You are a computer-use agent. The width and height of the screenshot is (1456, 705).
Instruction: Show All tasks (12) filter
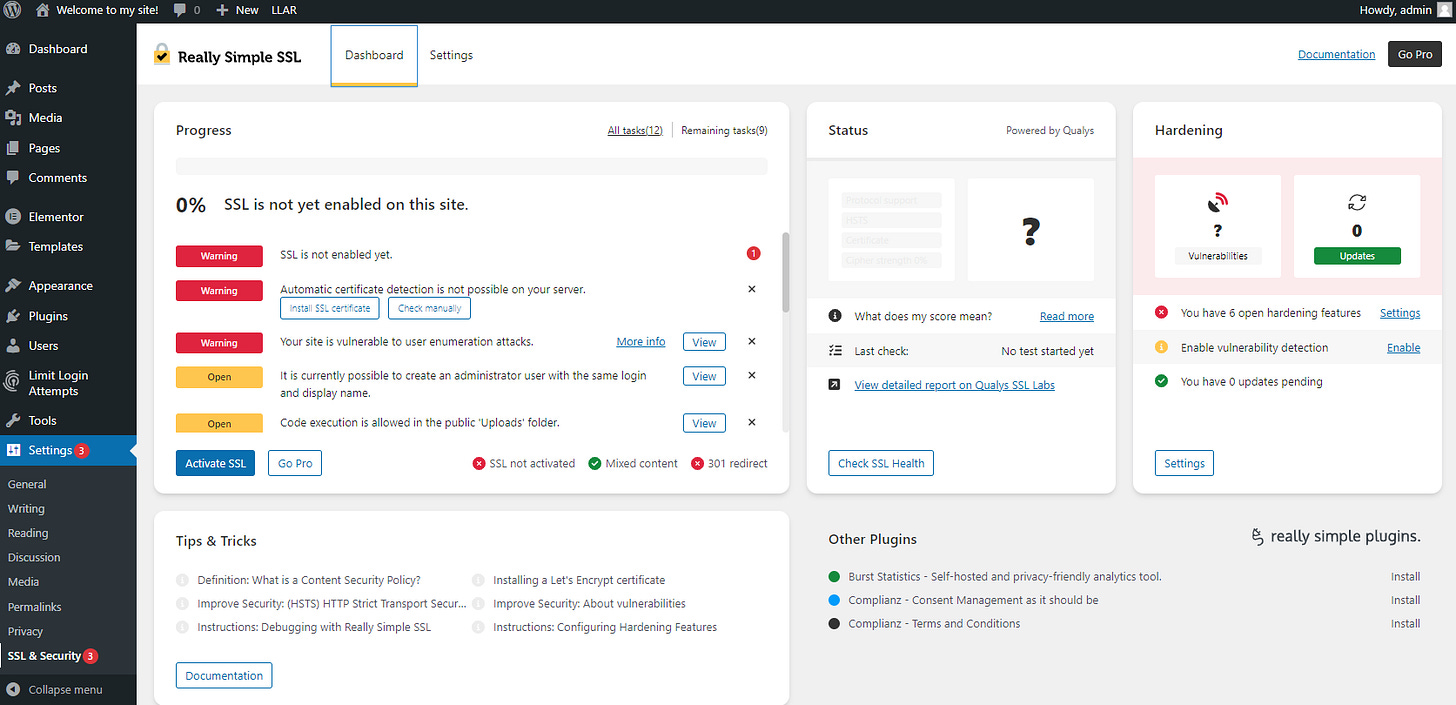(635, 131)
